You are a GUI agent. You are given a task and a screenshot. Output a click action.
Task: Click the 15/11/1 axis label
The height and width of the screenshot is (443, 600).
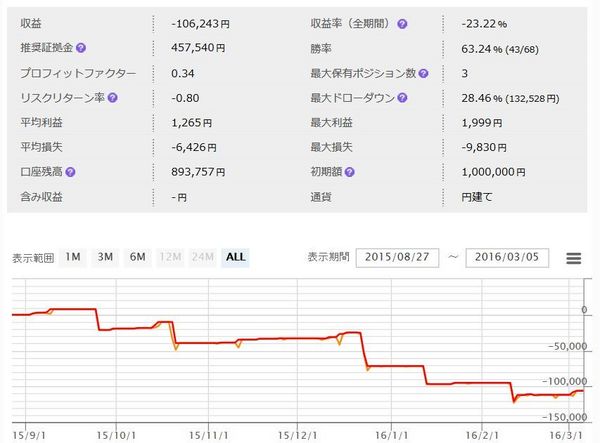pos(209,435)
